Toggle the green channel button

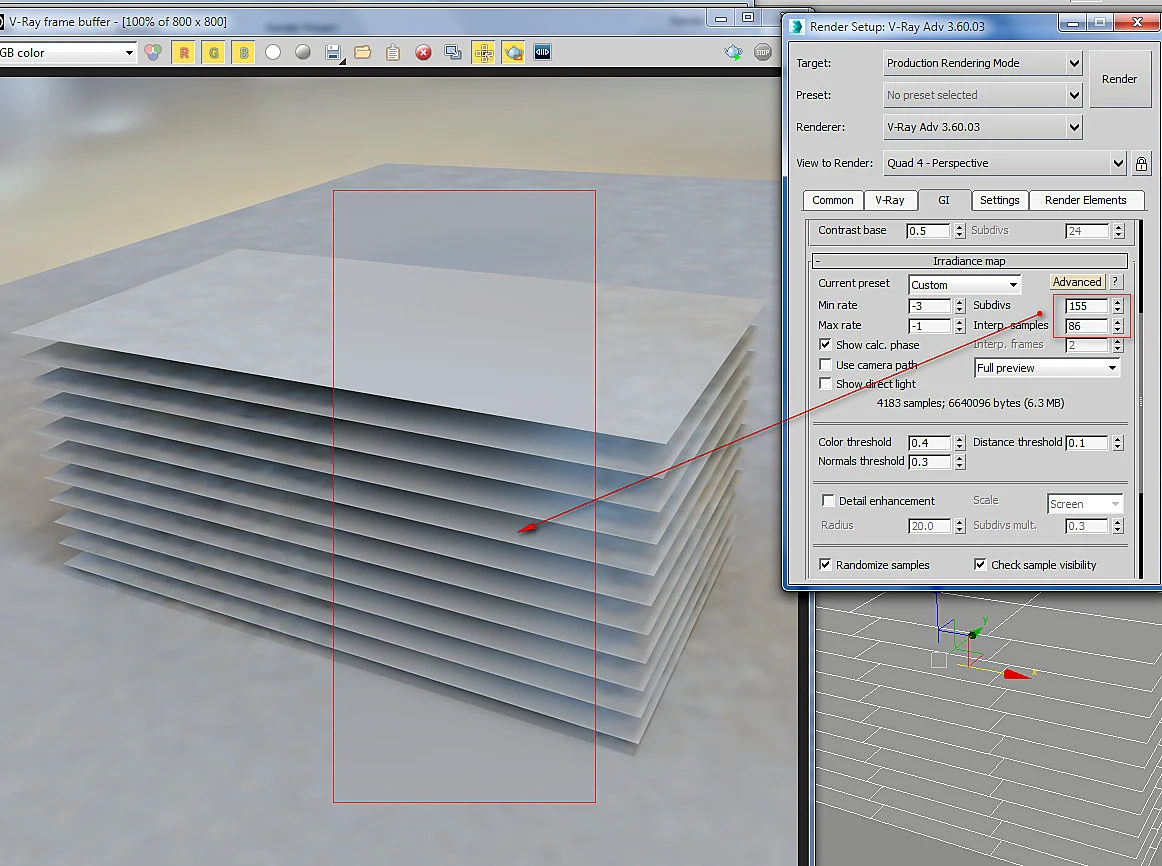(x=213, y=53)
